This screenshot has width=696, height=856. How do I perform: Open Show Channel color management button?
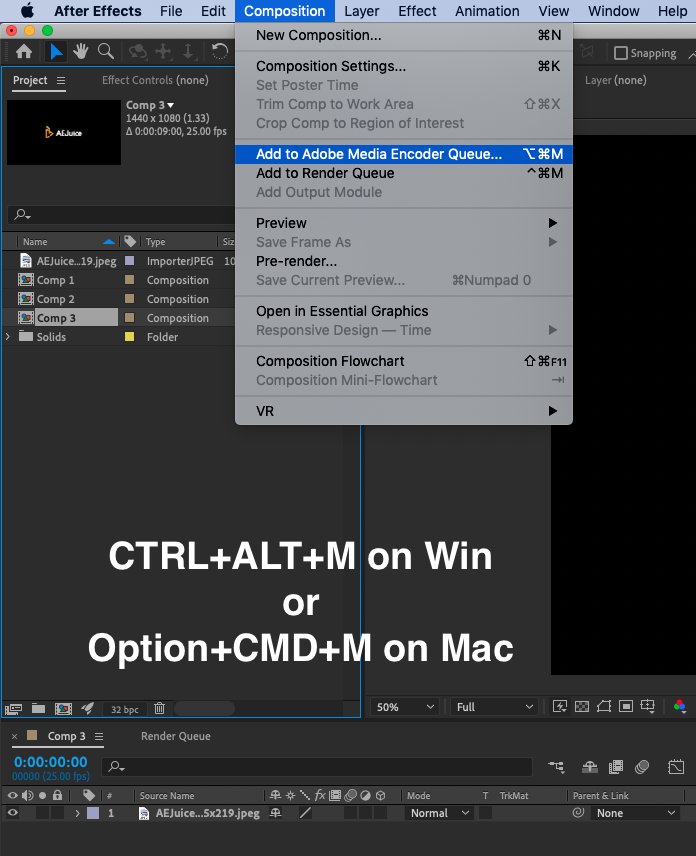tap(680, 706)
